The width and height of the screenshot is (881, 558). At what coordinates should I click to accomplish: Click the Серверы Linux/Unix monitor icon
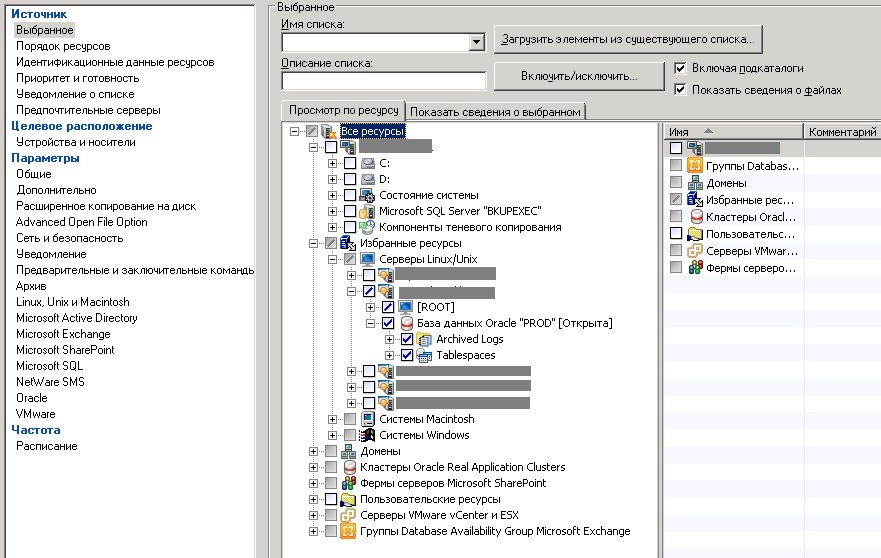[x=367, y=259]
